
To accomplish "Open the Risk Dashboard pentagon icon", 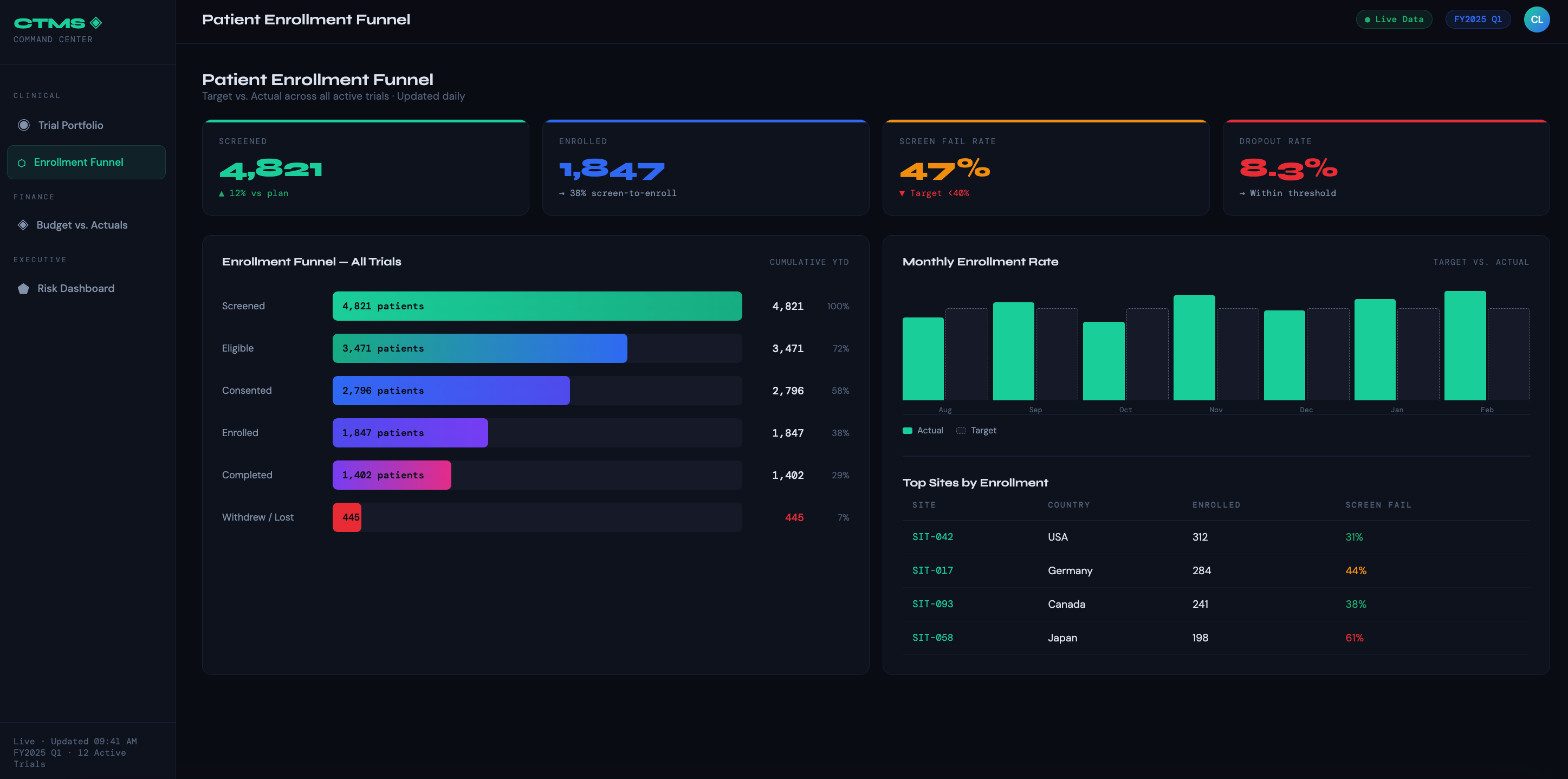I will (23, 289).
